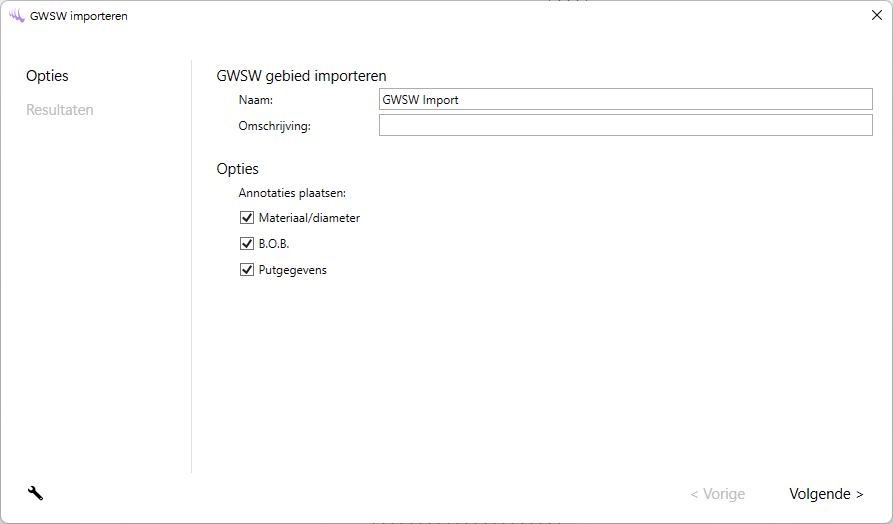
Task: Click the Putgegevens label text
Action: (292, 270)
